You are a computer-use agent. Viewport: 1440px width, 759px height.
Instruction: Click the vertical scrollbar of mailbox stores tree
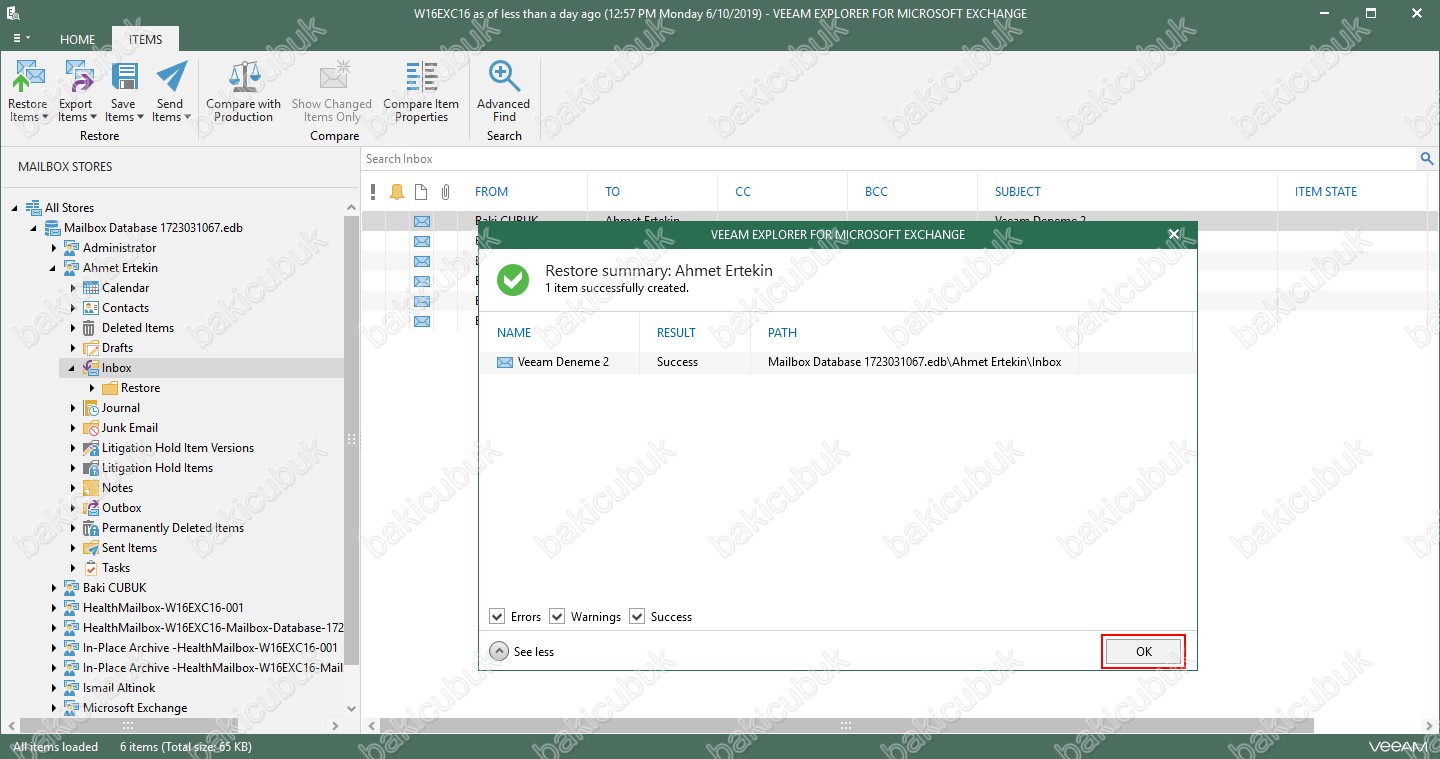point(351,440)
